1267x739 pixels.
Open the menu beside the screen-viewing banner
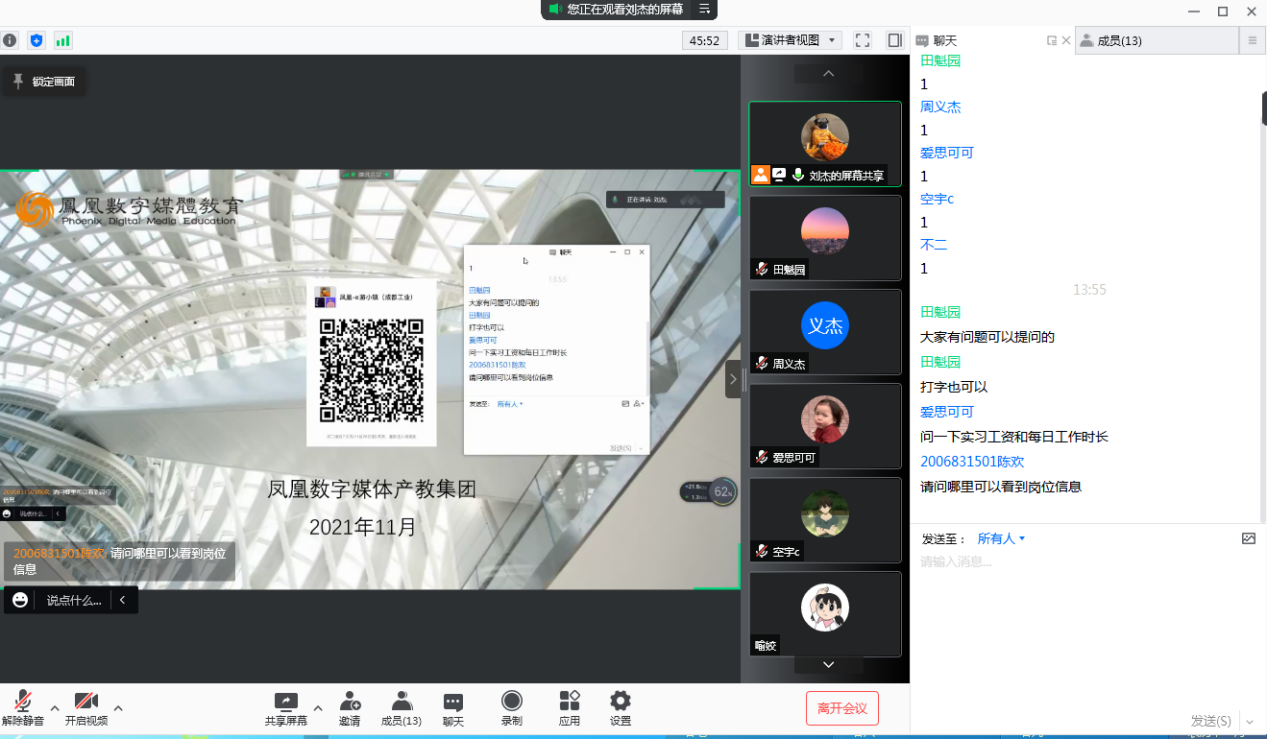coord(705,9)
